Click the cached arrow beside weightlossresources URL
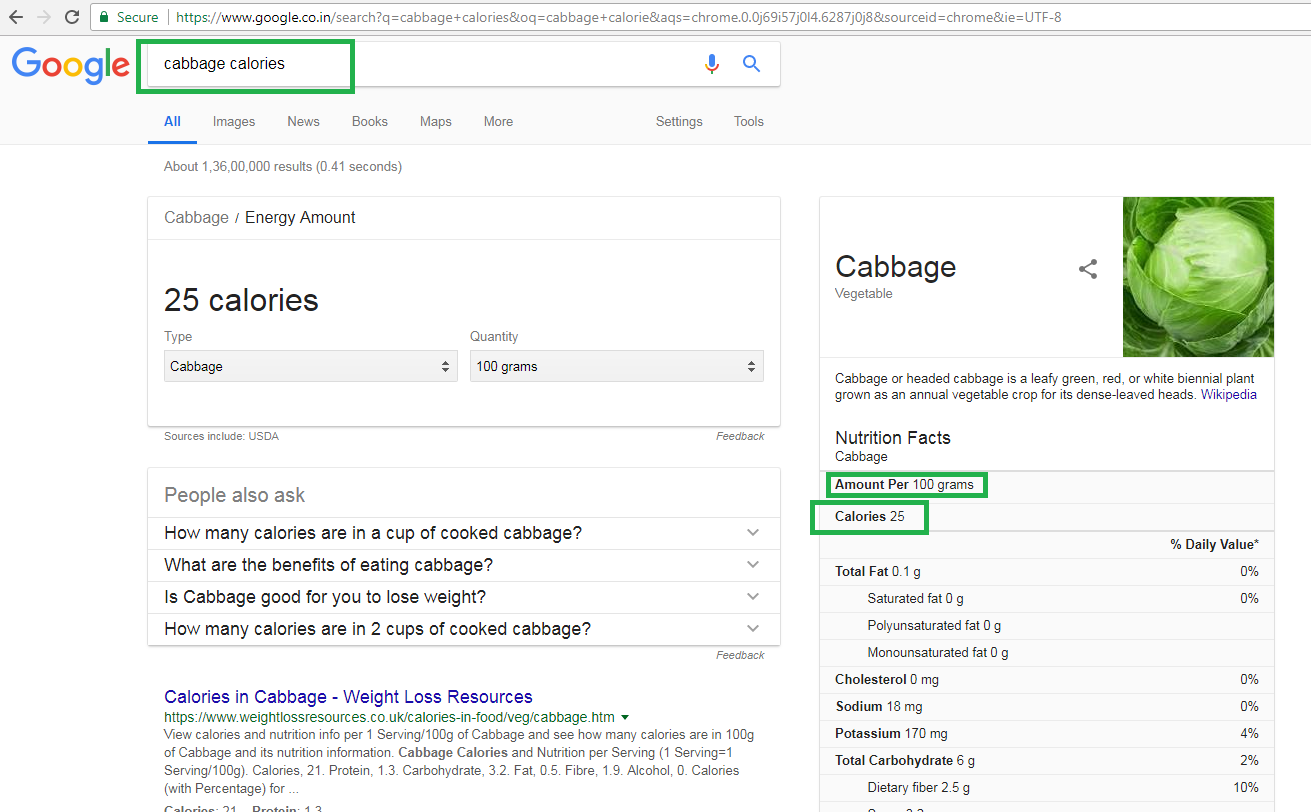Image resolution: width=1311 pixels, height=812 pixels. (625, 717)
